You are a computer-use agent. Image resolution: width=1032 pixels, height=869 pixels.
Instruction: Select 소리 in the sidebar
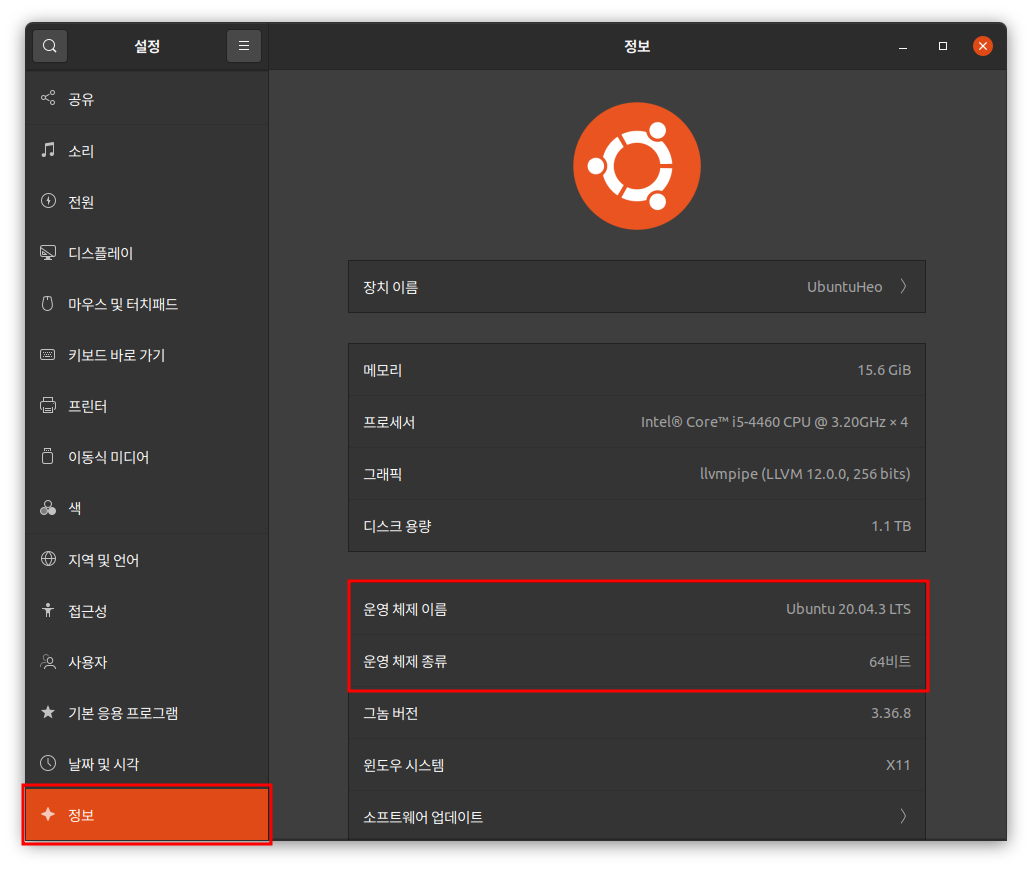pyautogui.click(x=147, y=150)
